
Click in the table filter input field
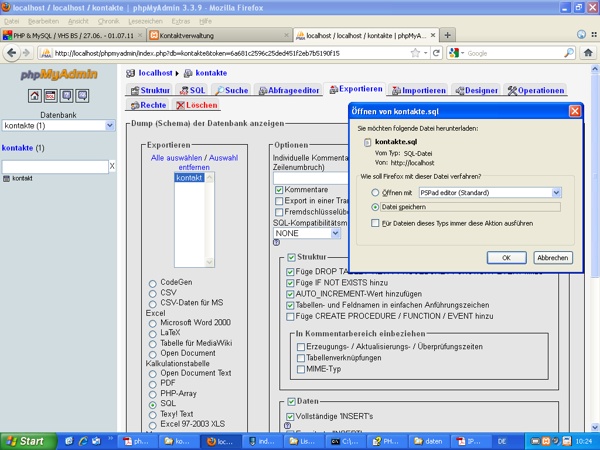pyautogui.click(x=54, y=166)
